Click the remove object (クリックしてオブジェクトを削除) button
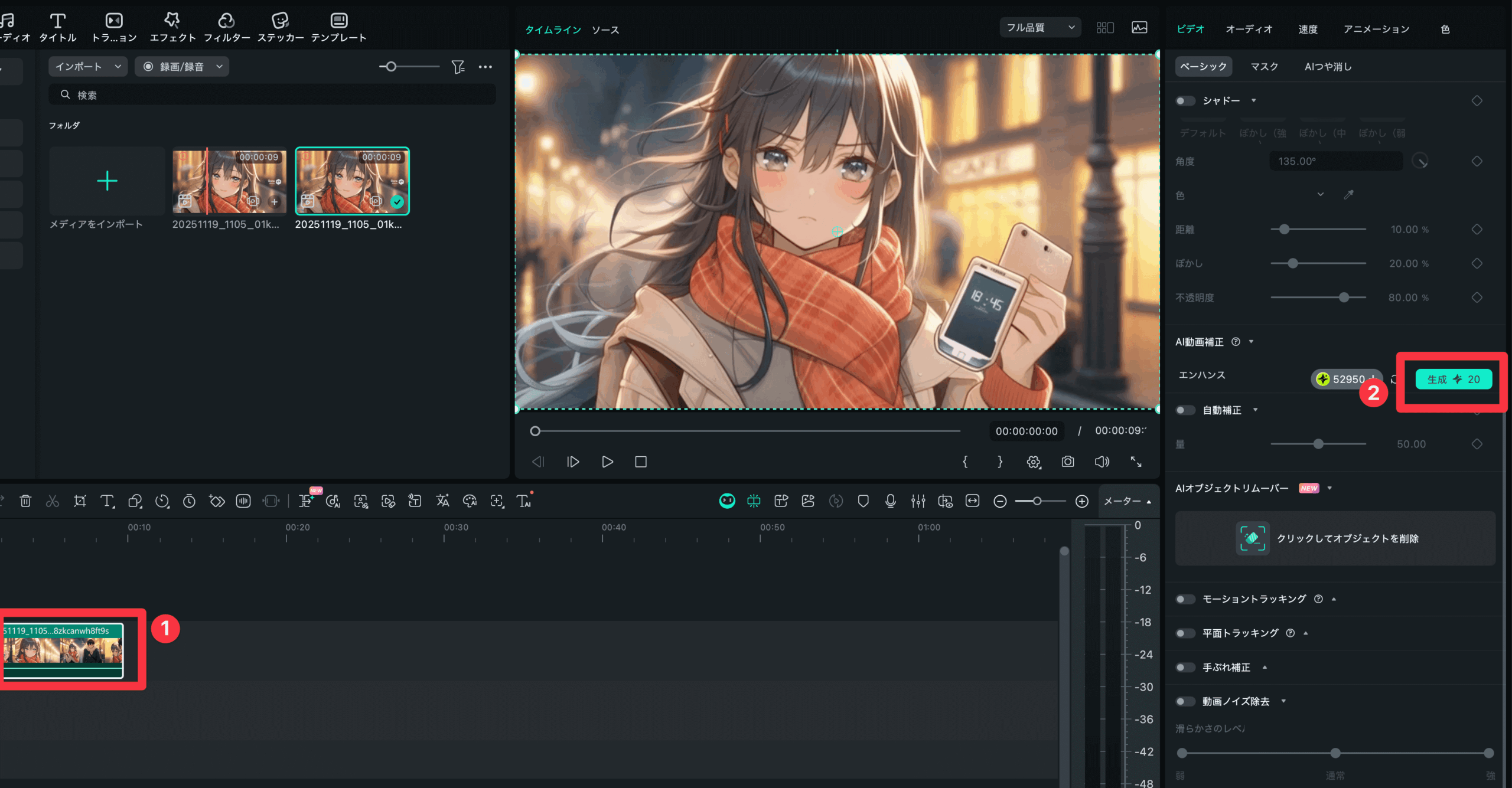The width and height of the screenshot is (1512, 788). coord(1335,538)
